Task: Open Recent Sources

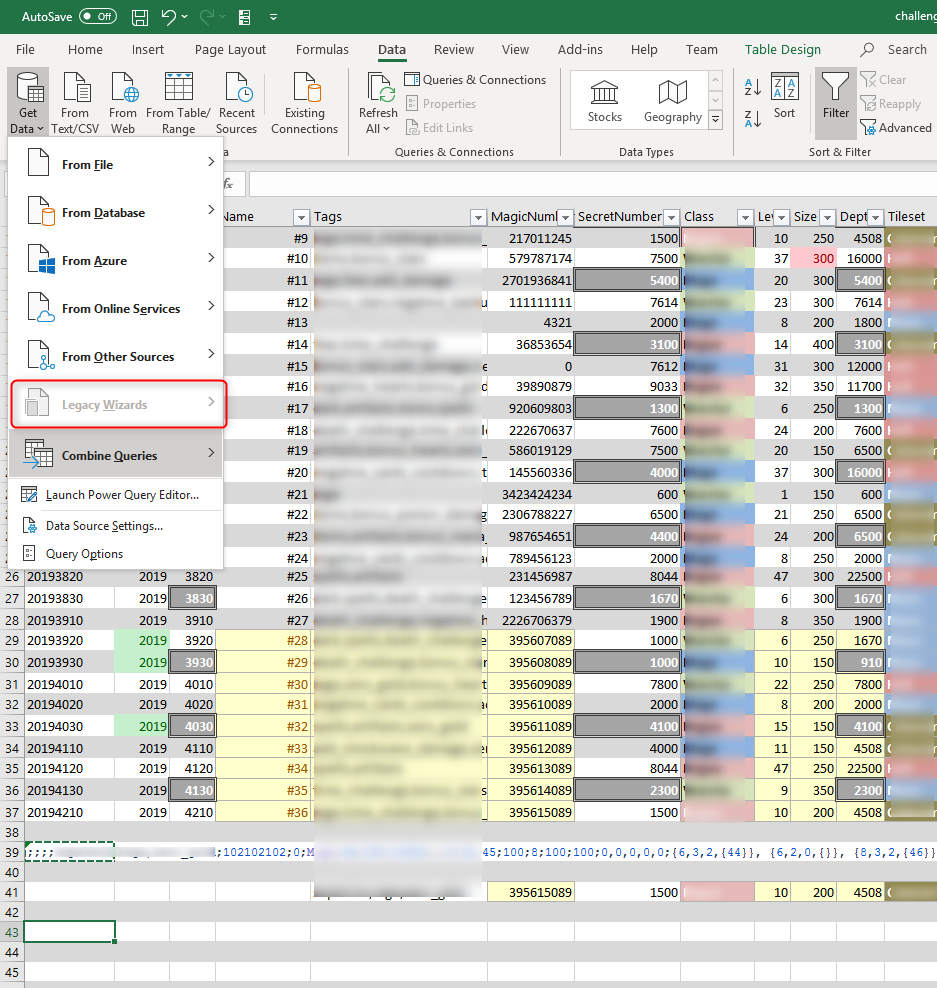Action: click(236, 103)
